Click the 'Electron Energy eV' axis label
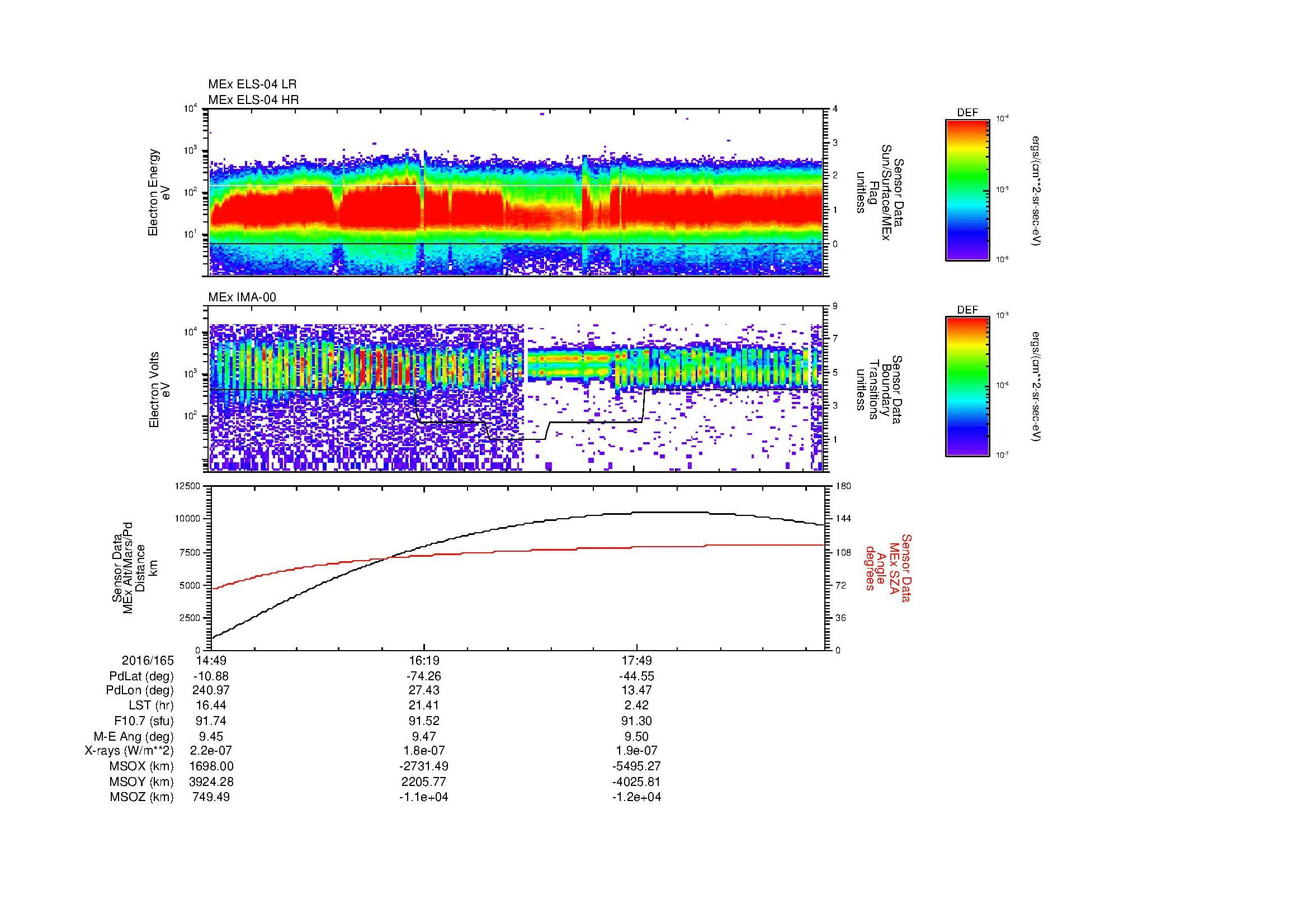The height and width of the screenshot is (924, 1308). [x=159, y=192]
